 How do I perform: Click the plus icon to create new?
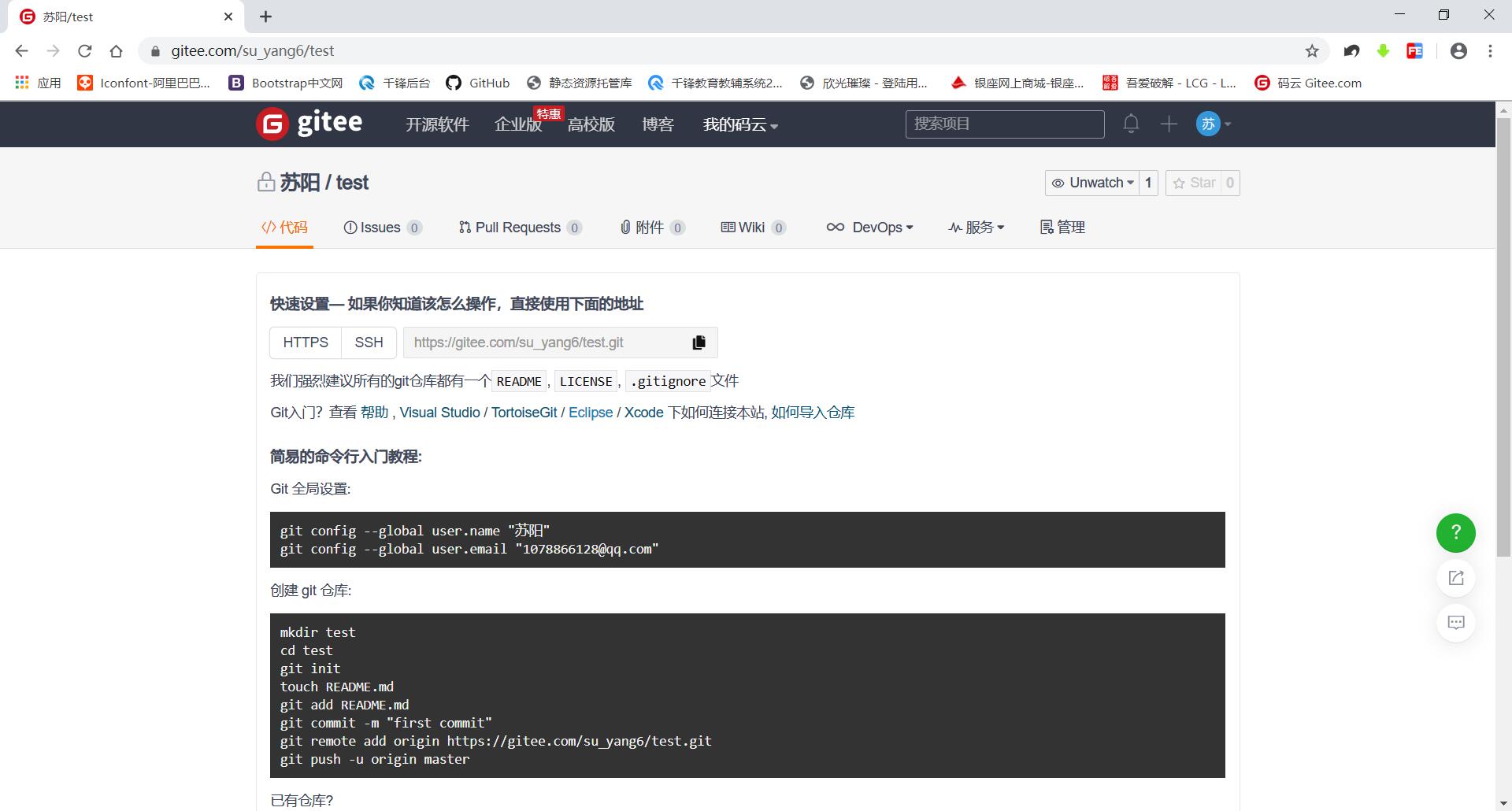pos(1169,124)
